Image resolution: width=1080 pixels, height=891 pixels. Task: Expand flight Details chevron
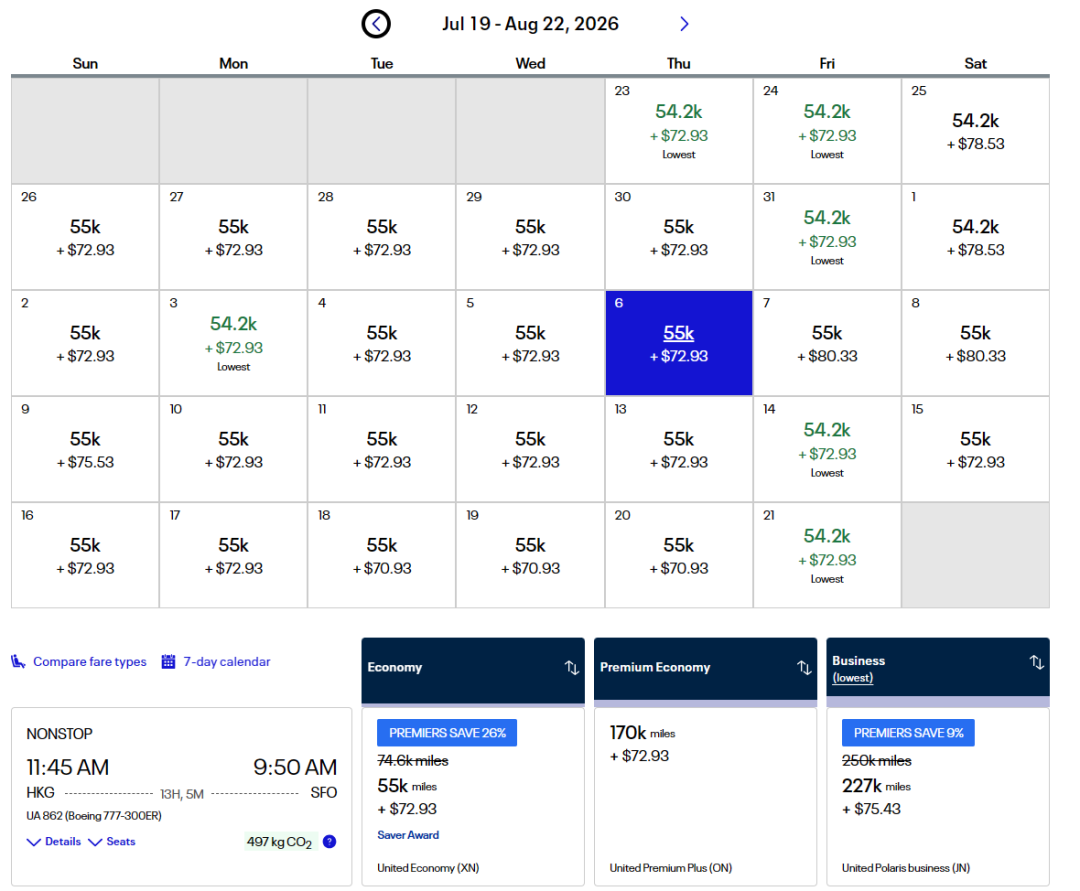pos(34,842)
